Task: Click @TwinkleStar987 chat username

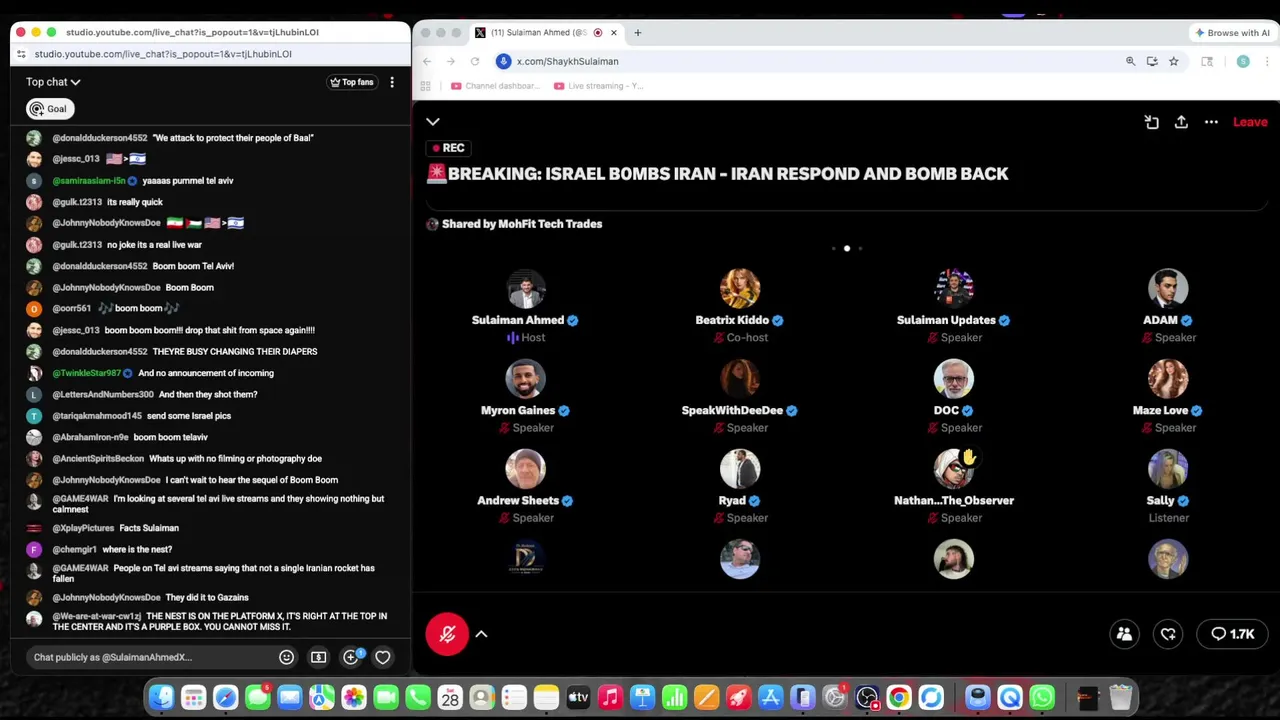Action: pos(86,373)
